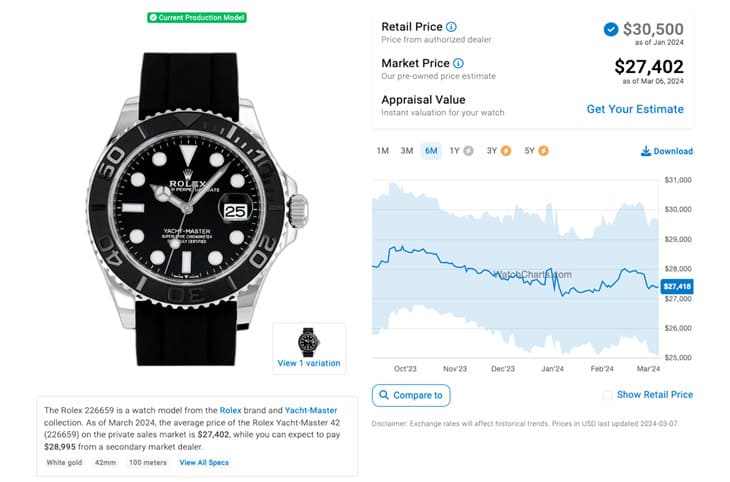Select the 6M time range
Image resolution: width=730 pixels, height=482 pixels.
tap(431, 151)
